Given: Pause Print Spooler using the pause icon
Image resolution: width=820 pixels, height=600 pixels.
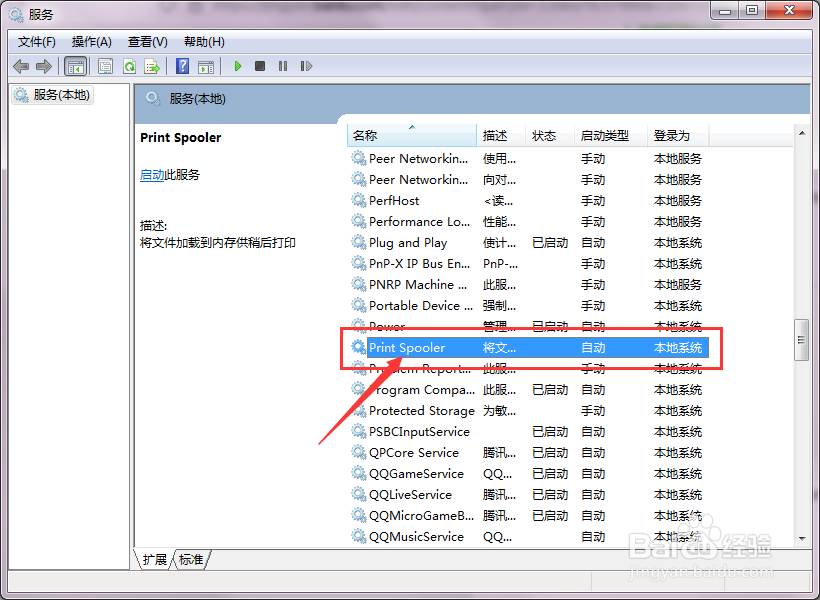Looking at the screenshot, I should pos(282,66).
